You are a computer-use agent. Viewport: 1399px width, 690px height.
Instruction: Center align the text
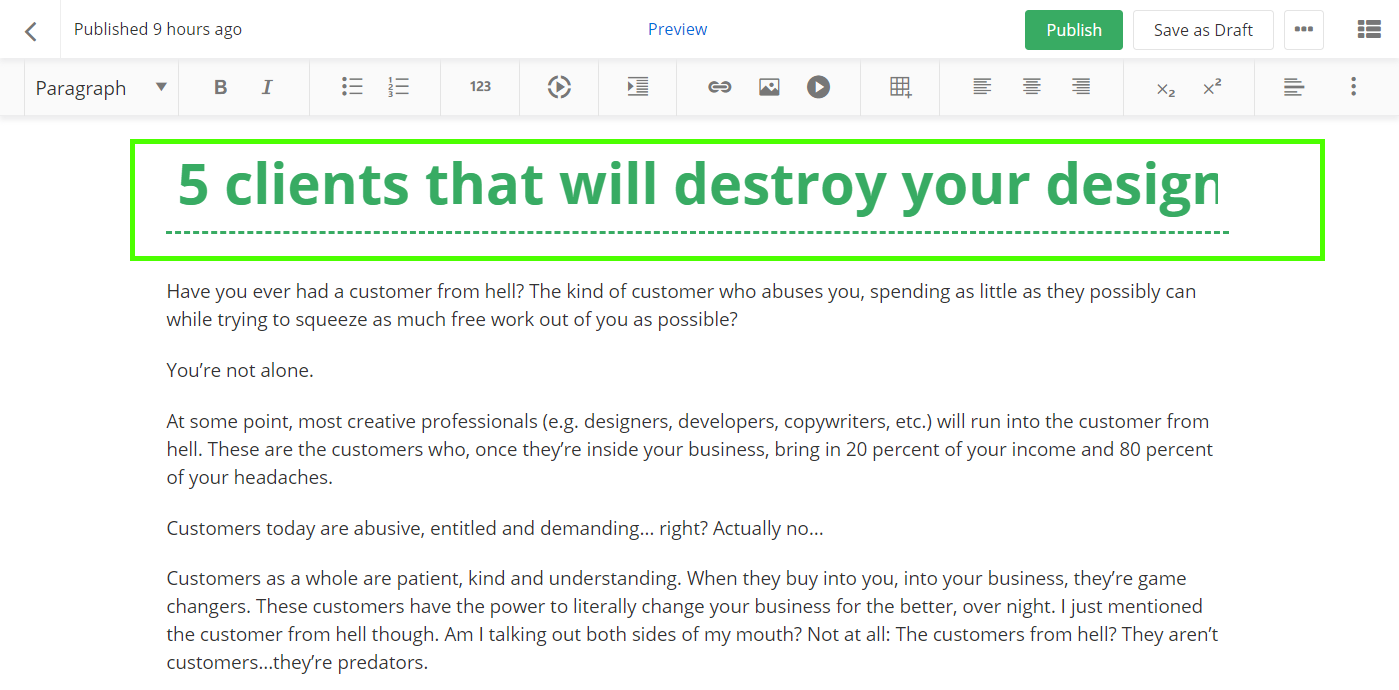click(x=1032, y=88)
